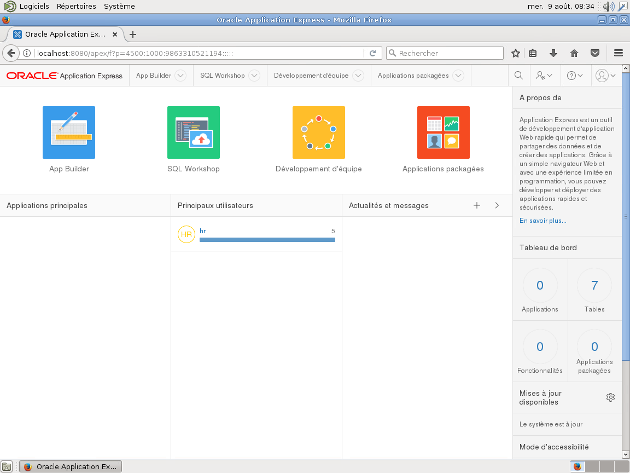Click the URL address bar field
The width and height of the screenshot is (630, 473).
[200, 53]
